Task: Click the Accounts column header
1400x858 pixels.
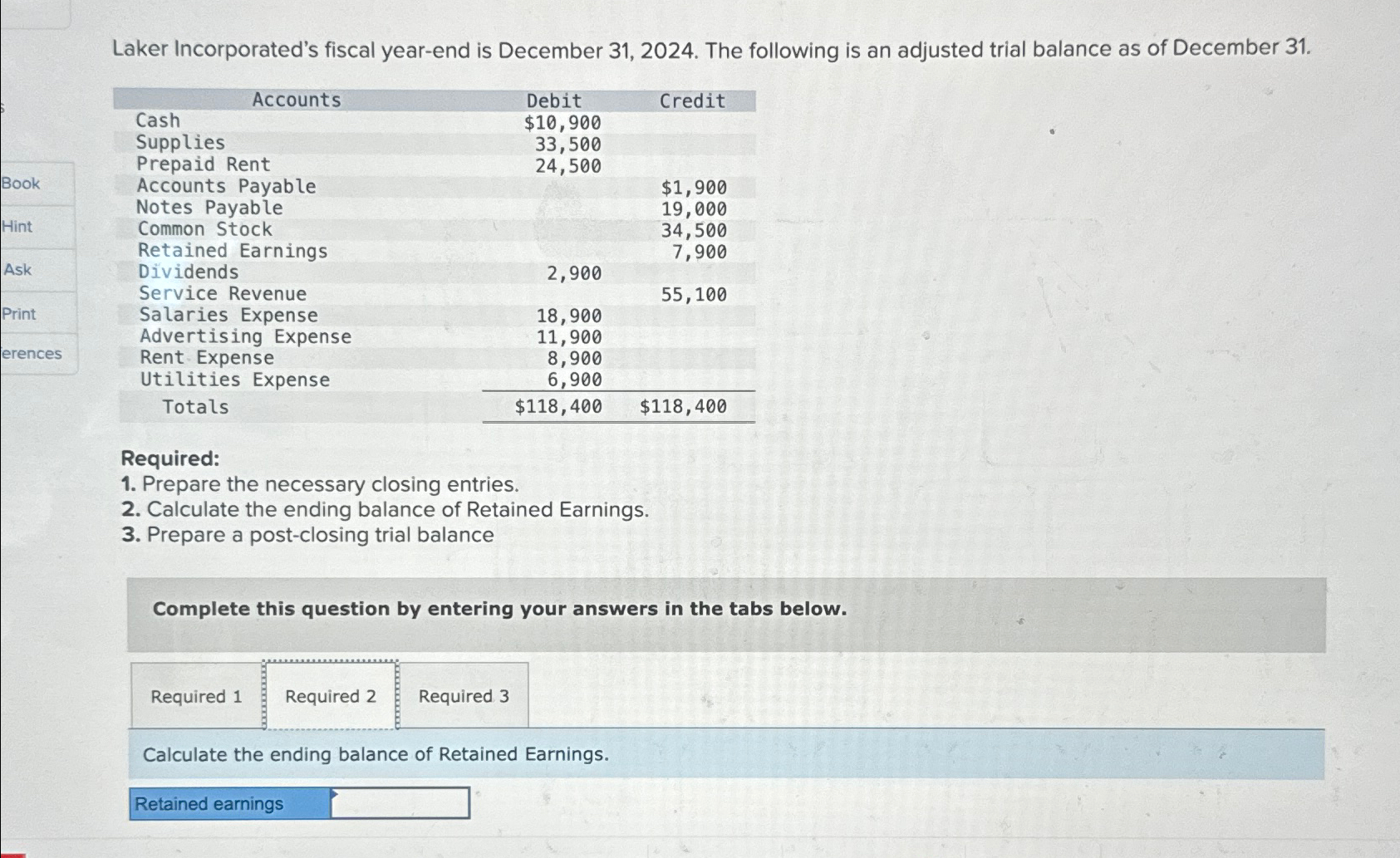Action: (x=297, y=101)
